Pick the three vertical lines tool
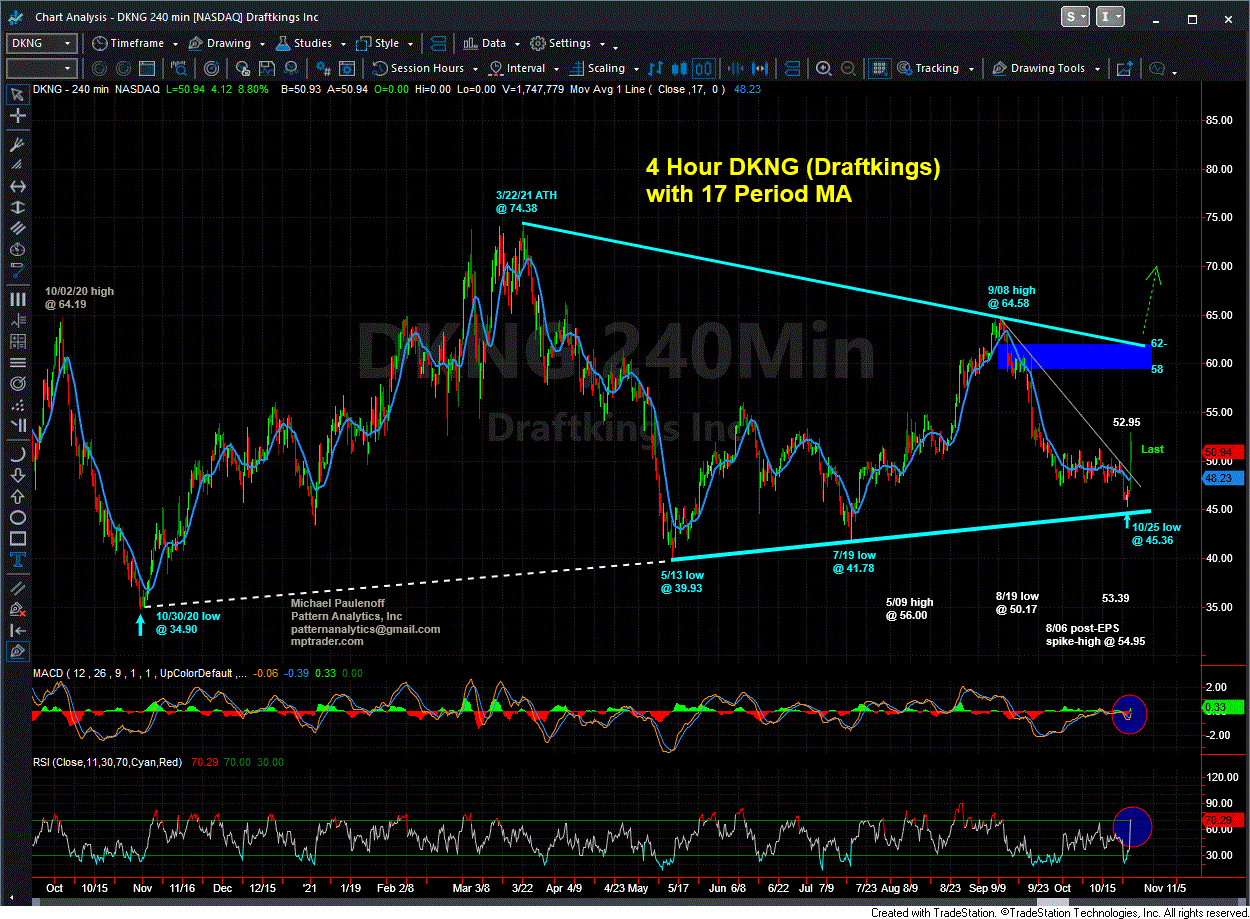This screenshot has width=1250, height=919. (17, 299)
